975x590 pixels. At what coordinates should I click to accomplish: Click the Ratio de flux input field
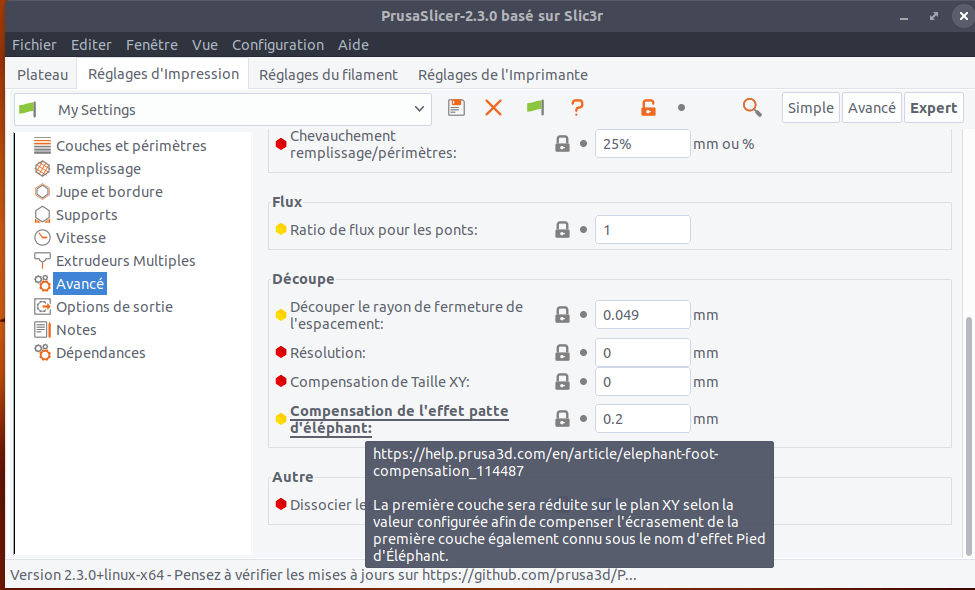[642, 229]
